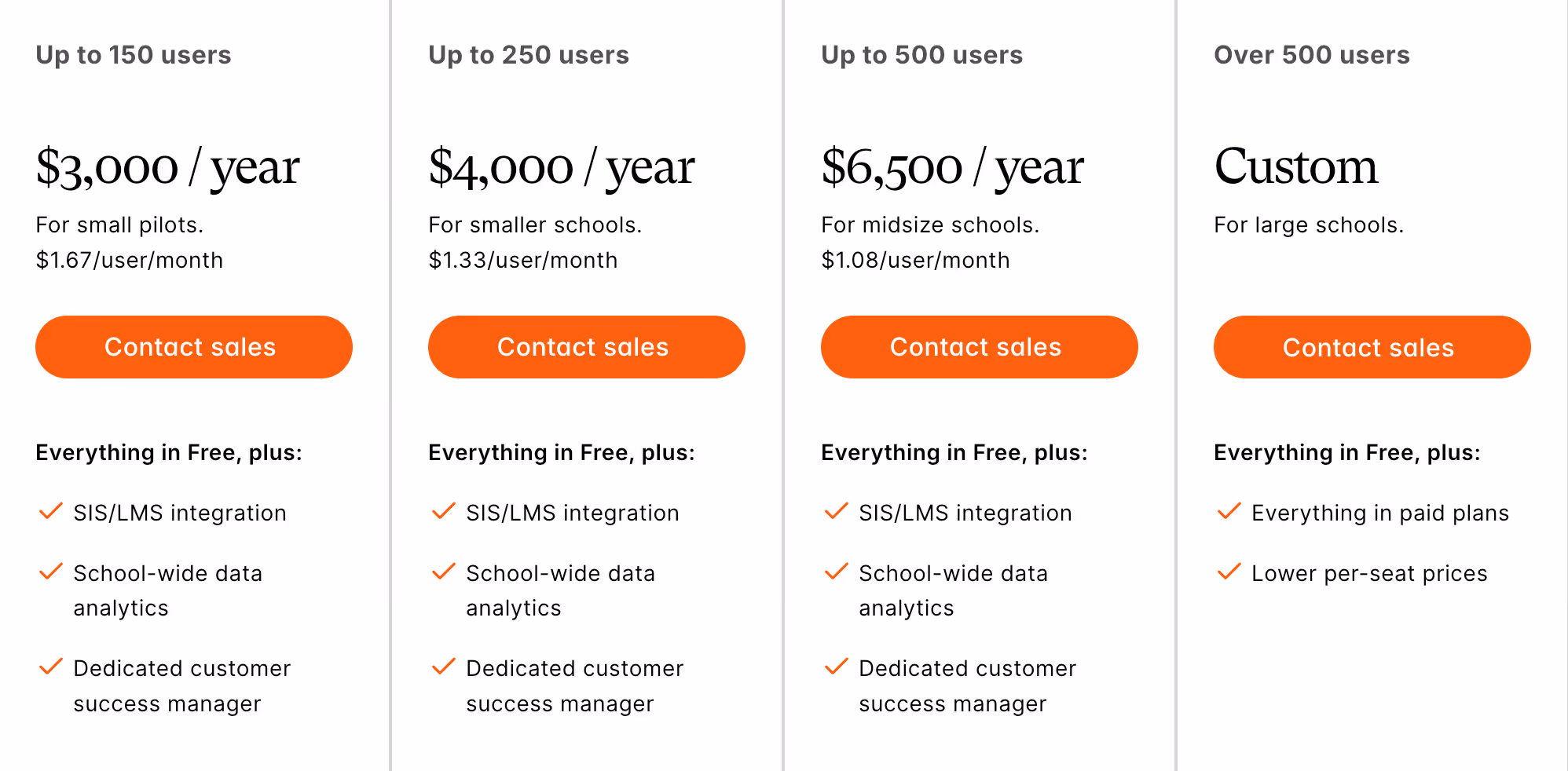
Task: Click the checkmark beside Dedicated customer success manager under $4,000 plan
Action: (441, 667)
